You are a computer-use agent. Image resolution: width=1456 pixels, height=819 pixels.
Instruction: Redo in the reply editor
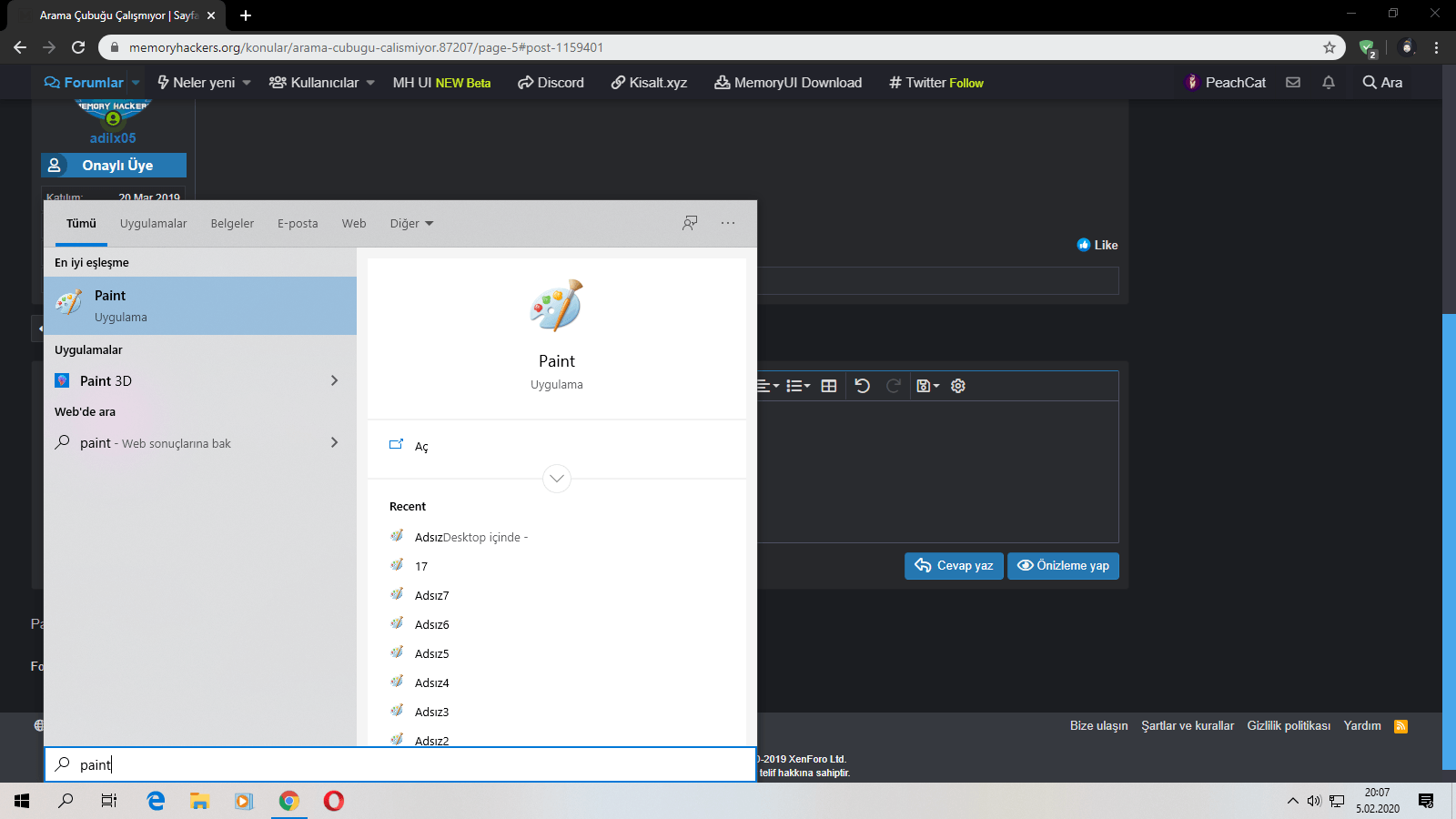point(894,386)
